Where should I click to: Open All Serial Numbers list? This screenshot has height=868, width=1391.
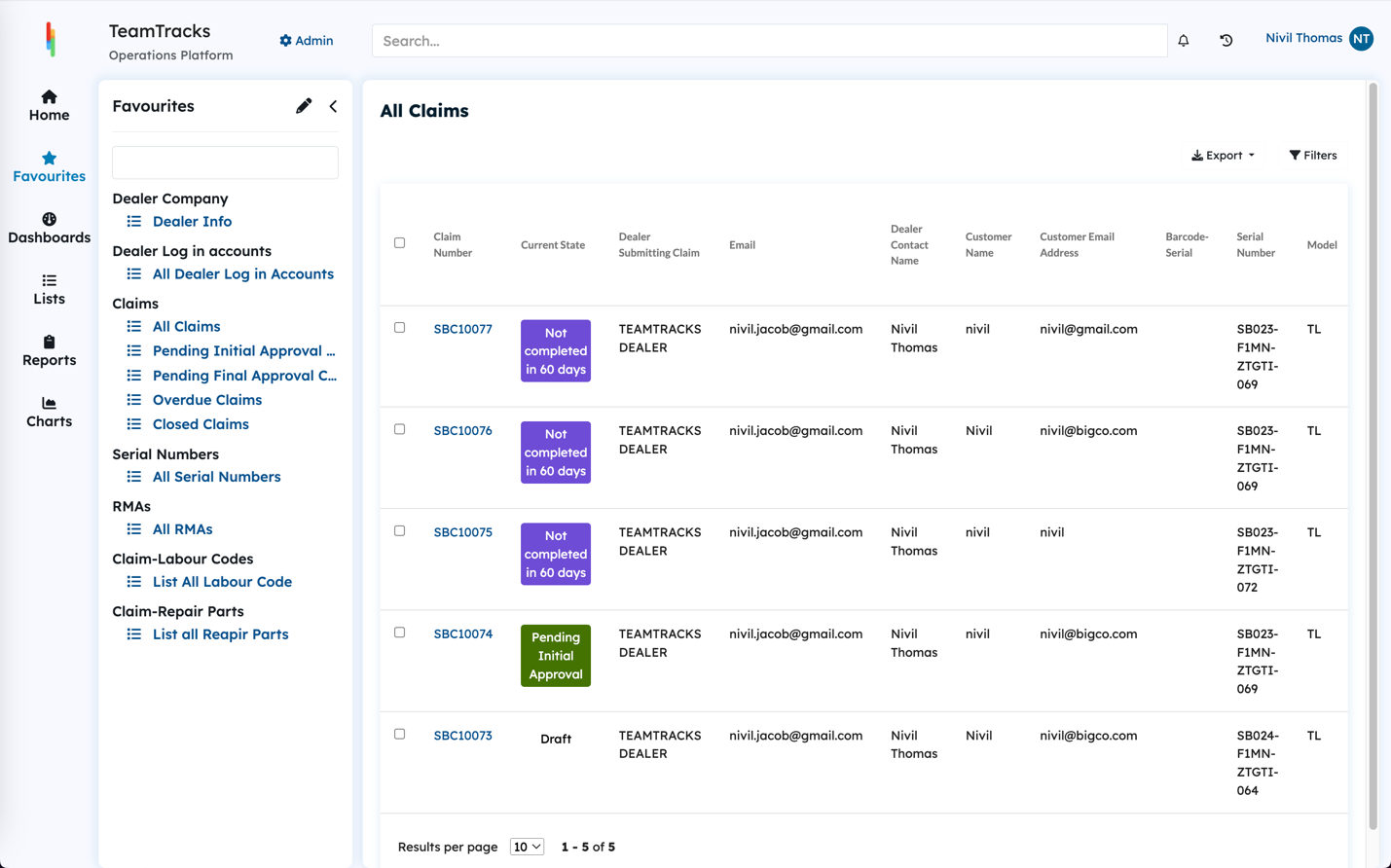[x=216, y=477]
